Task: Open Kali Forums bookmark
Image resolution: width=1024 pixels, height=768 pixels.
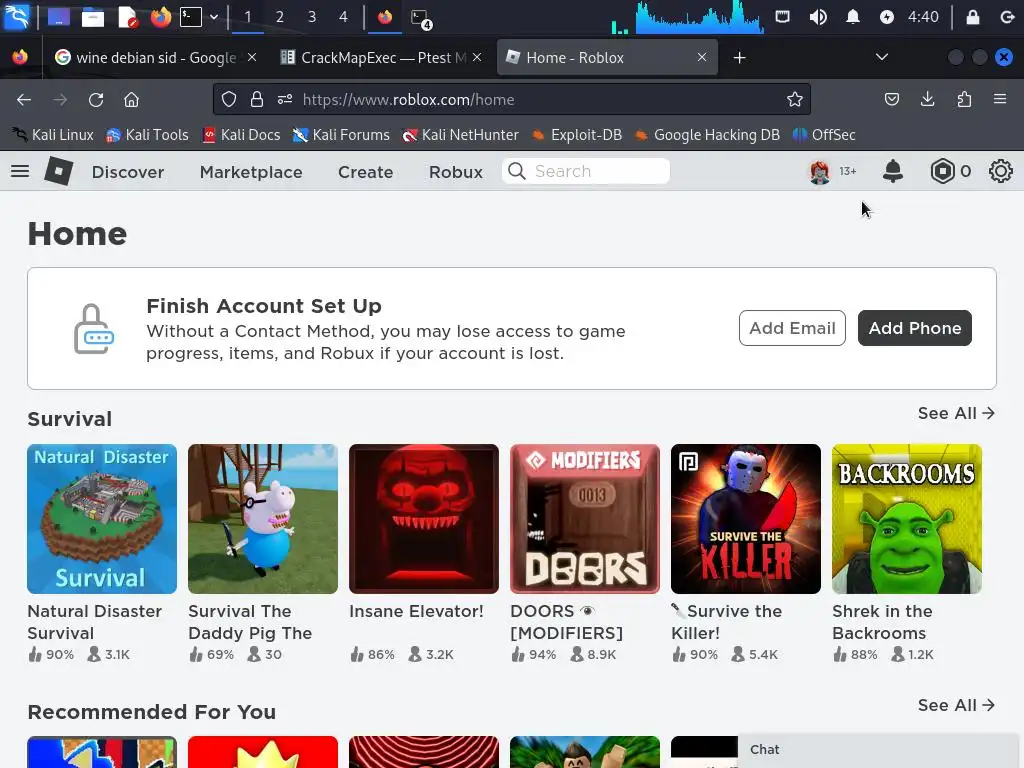Action: [x=341, y=135]
